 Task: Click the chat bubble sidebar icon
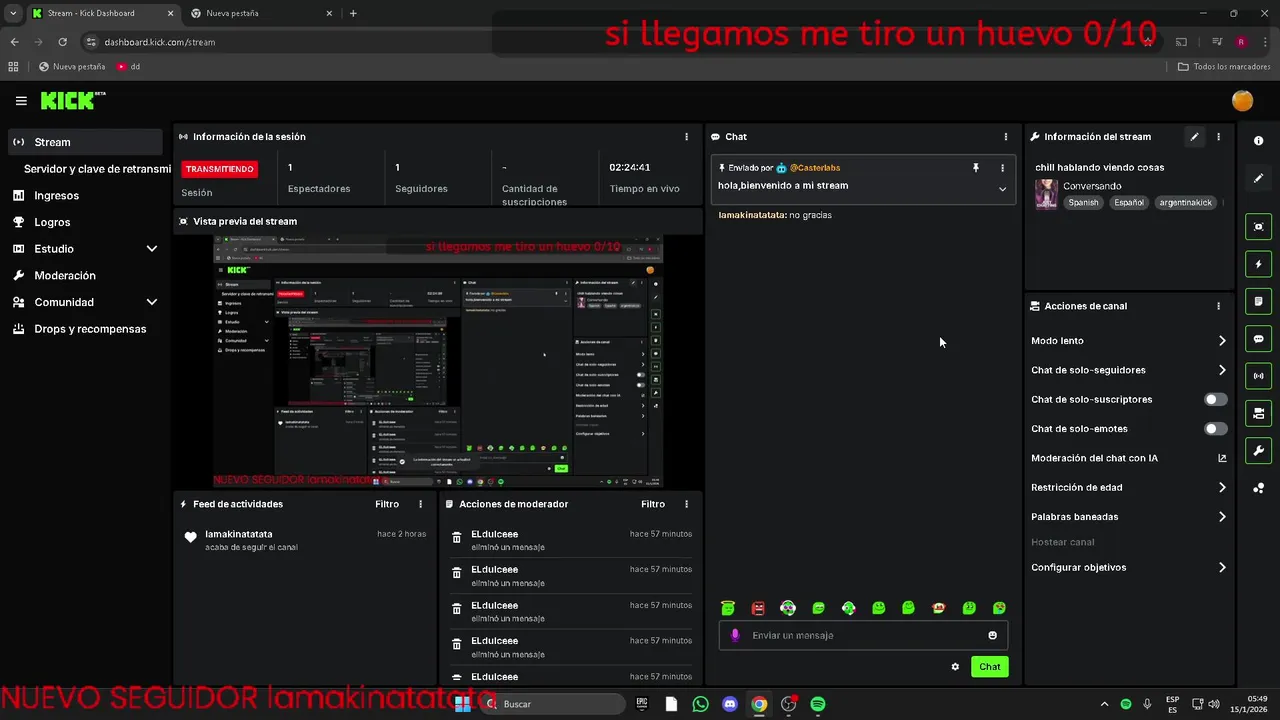pos(1259,339)
